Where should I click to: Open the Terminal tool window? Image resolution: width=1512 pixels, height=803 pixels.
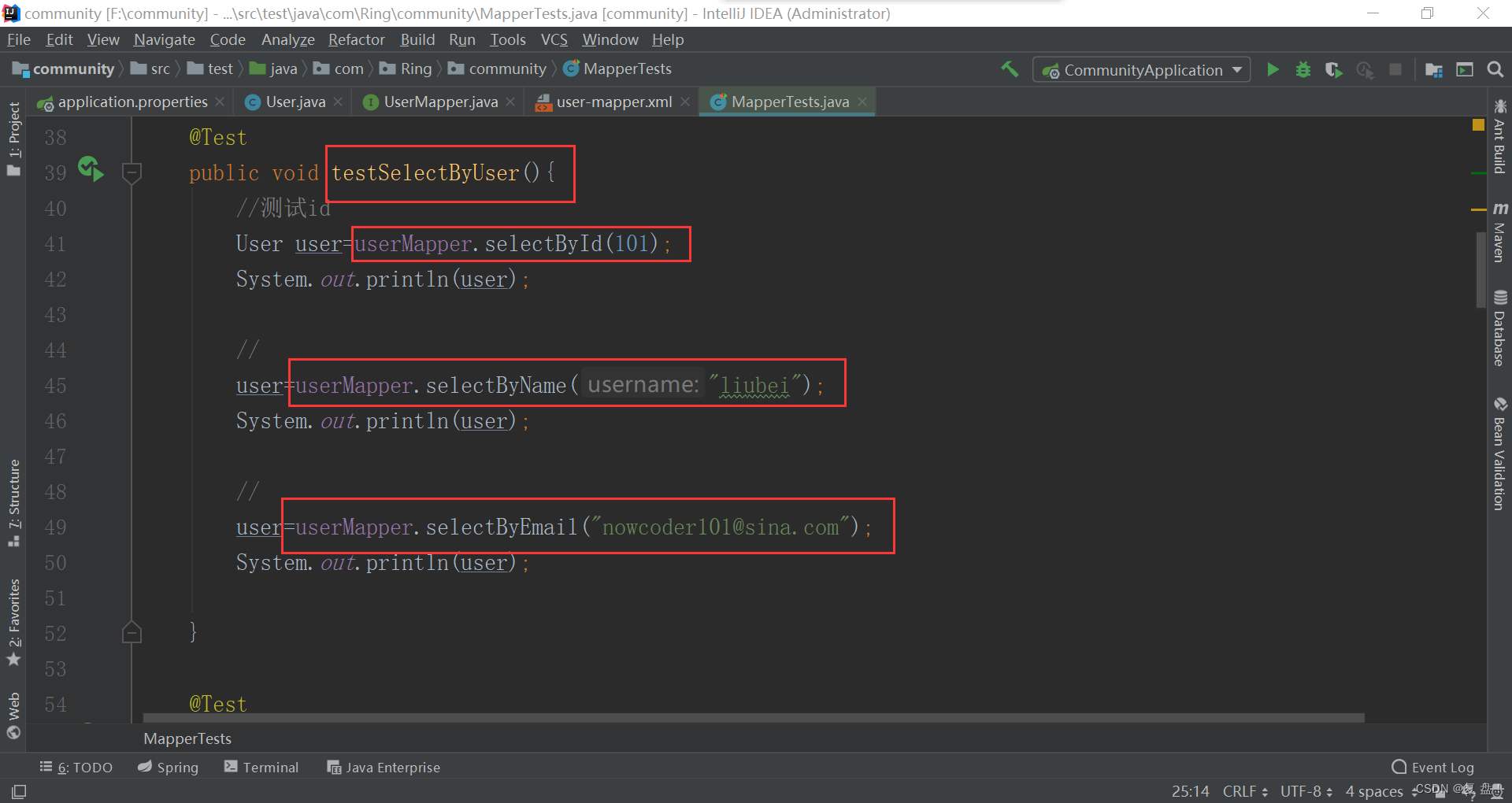261,767
